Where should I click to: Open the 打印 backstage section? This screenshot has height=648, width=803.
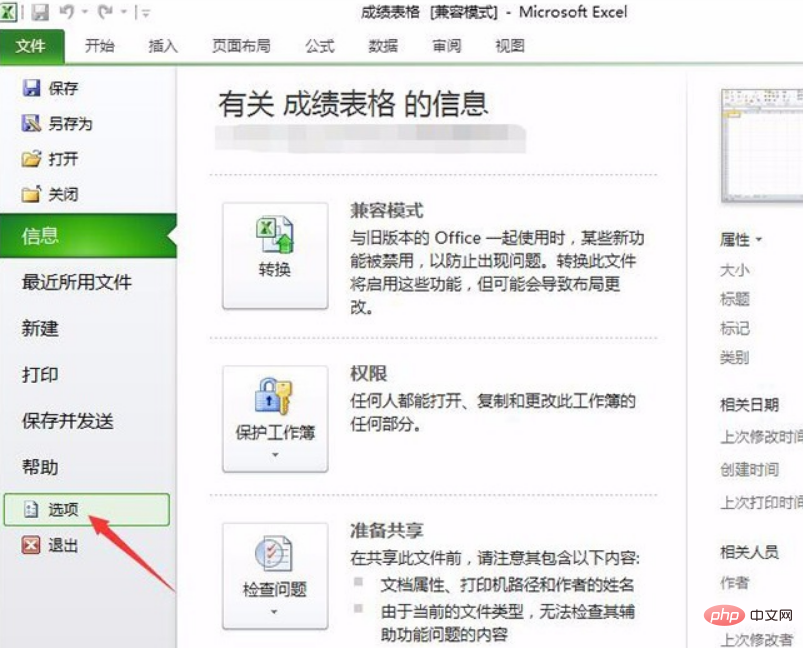tap(40, 374)
